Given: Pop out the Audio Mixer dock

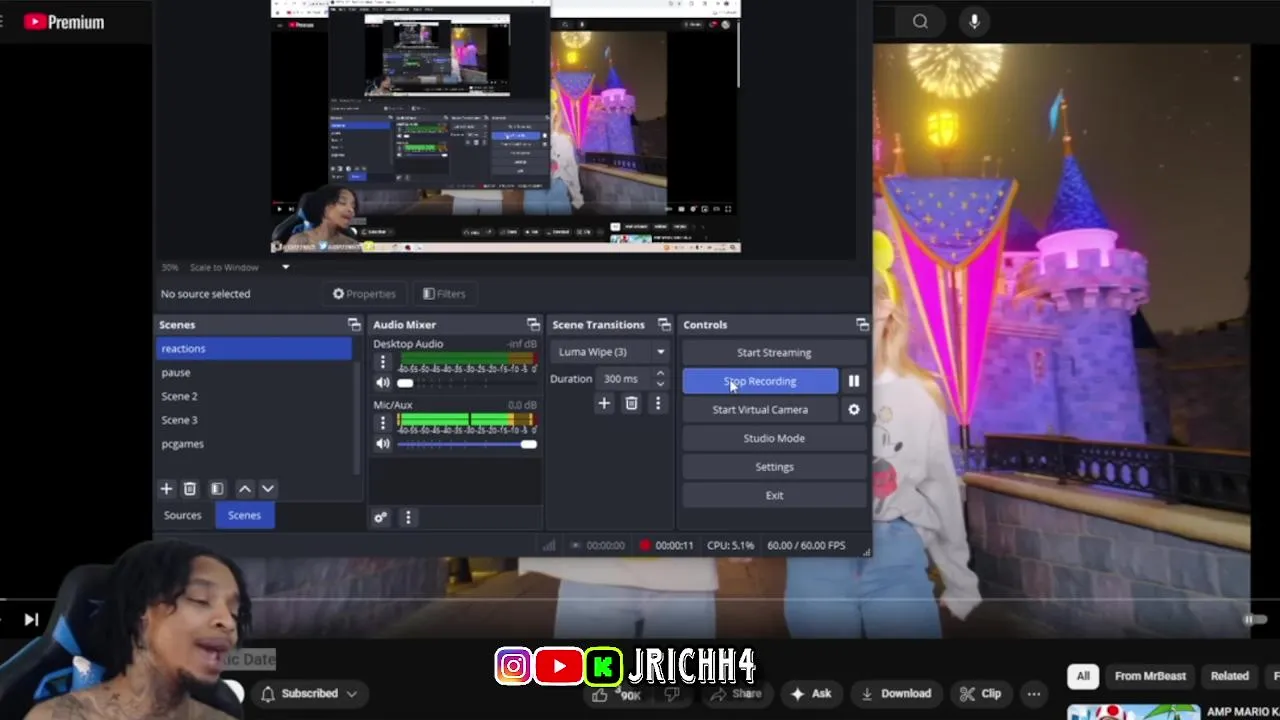Looking at the screenshot, I should click(533, 324).
